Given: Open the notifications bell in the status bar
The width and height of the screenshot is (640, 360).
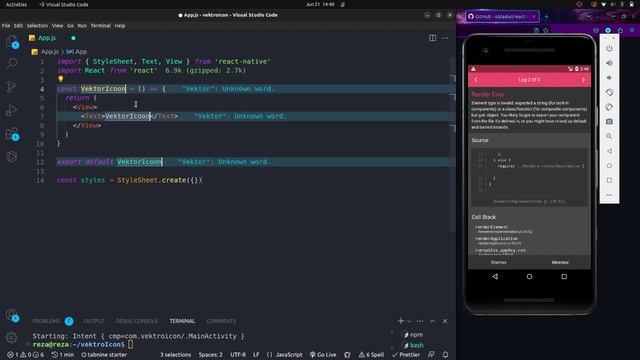Looking at the screenshot, I should 445,355.
